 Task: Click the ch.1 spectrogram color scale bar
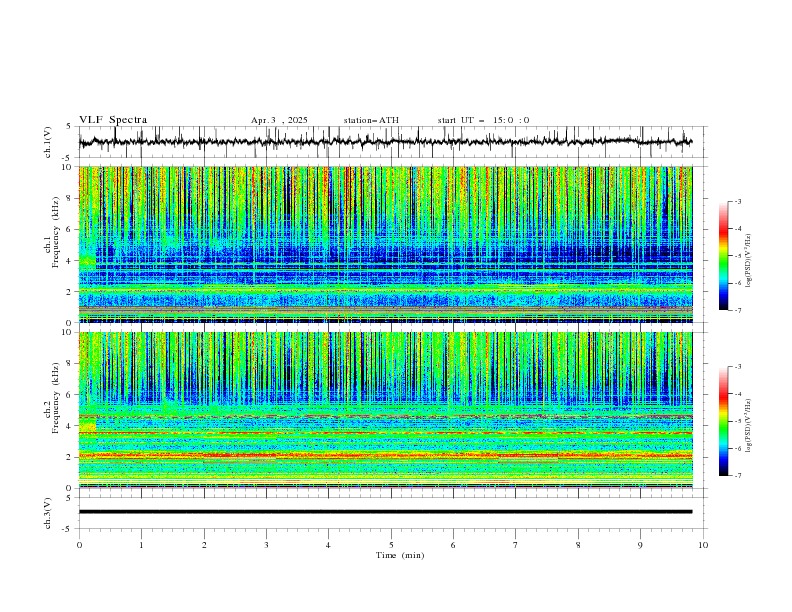point(723,256)
